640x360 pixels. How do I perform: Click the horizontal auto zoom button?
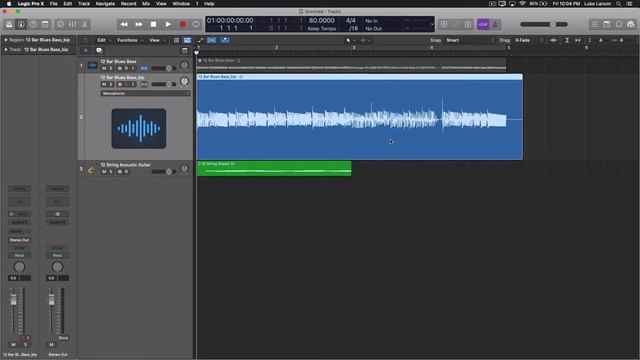[x=578, y=40]
